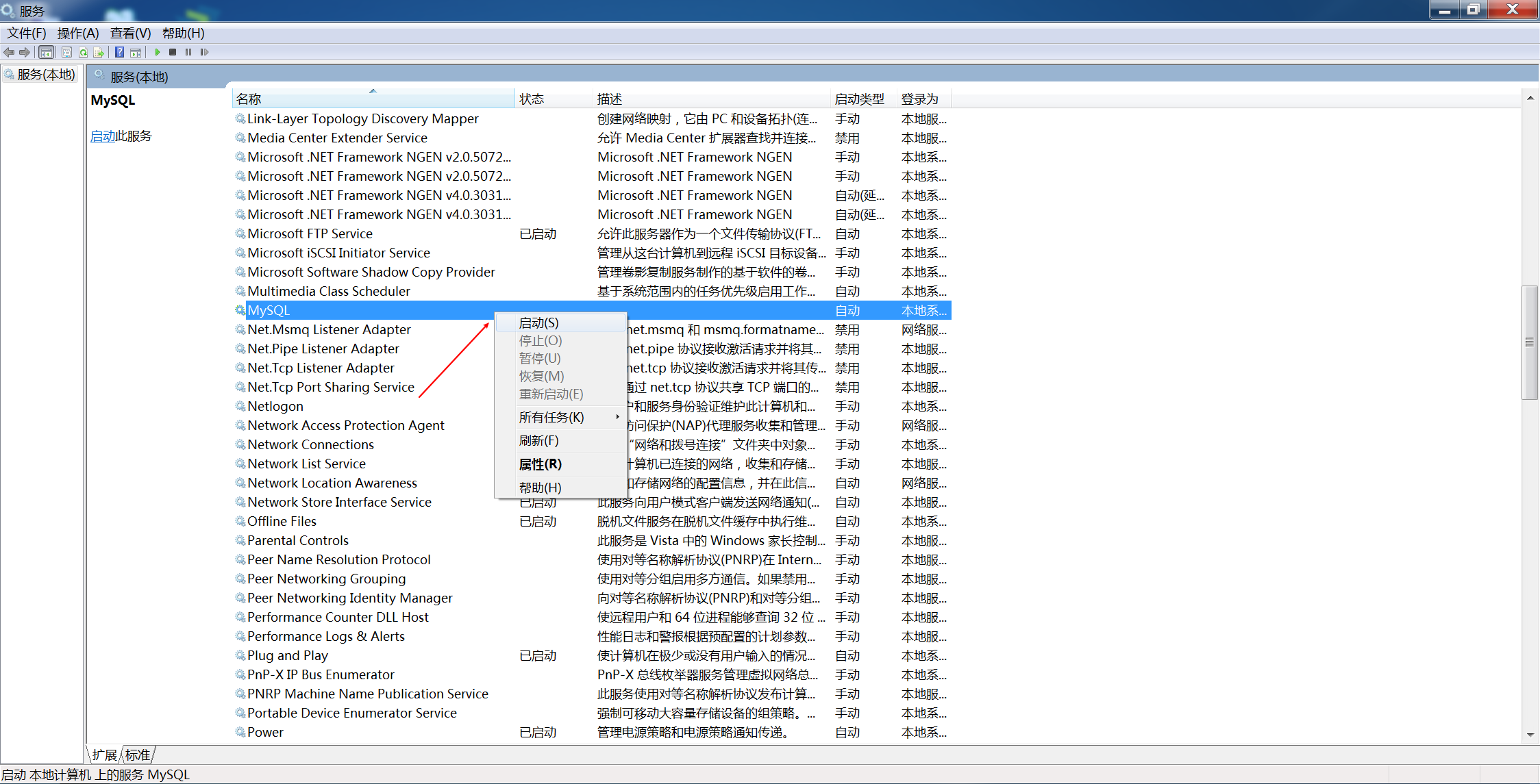Viewport: 1540px width, 784px height.
Task: Toggle the Show/Hide Action Pane icon
Action: [136, 52]
